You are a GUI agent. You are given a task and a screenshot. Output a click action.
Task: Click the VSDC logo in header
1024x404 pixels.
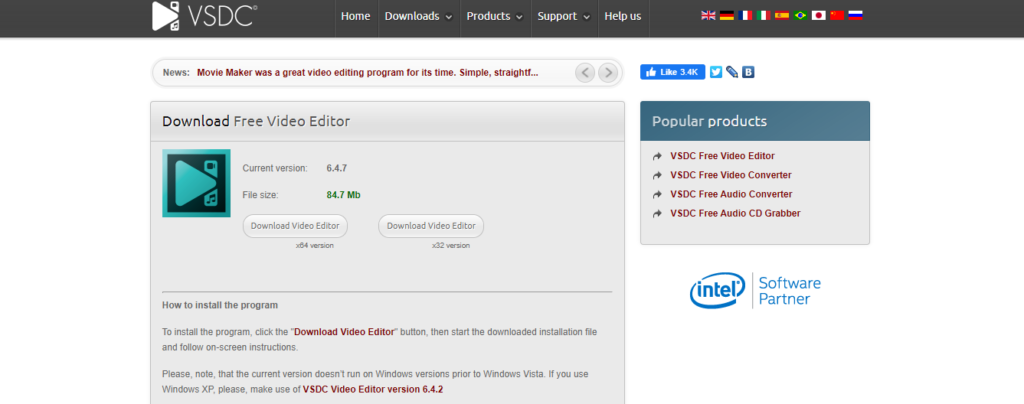[204, 16]
